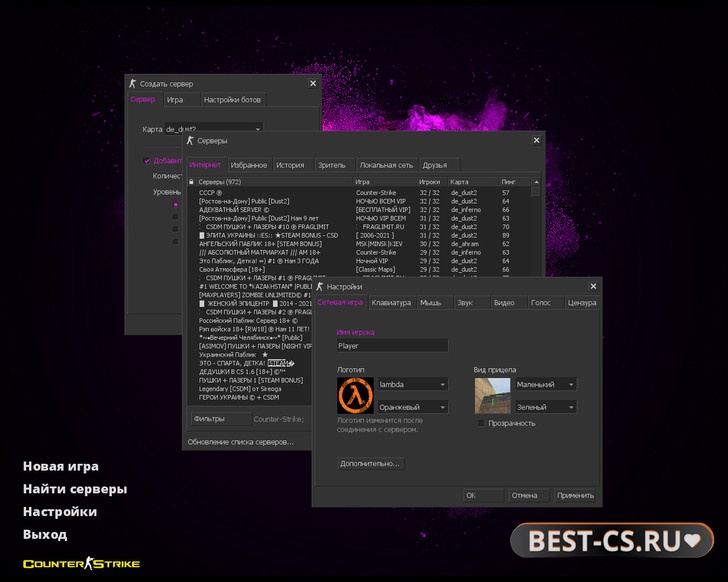This screenshot has width=728, height=582.
Task: Sort by Карта column header
Action: (473, 182)
